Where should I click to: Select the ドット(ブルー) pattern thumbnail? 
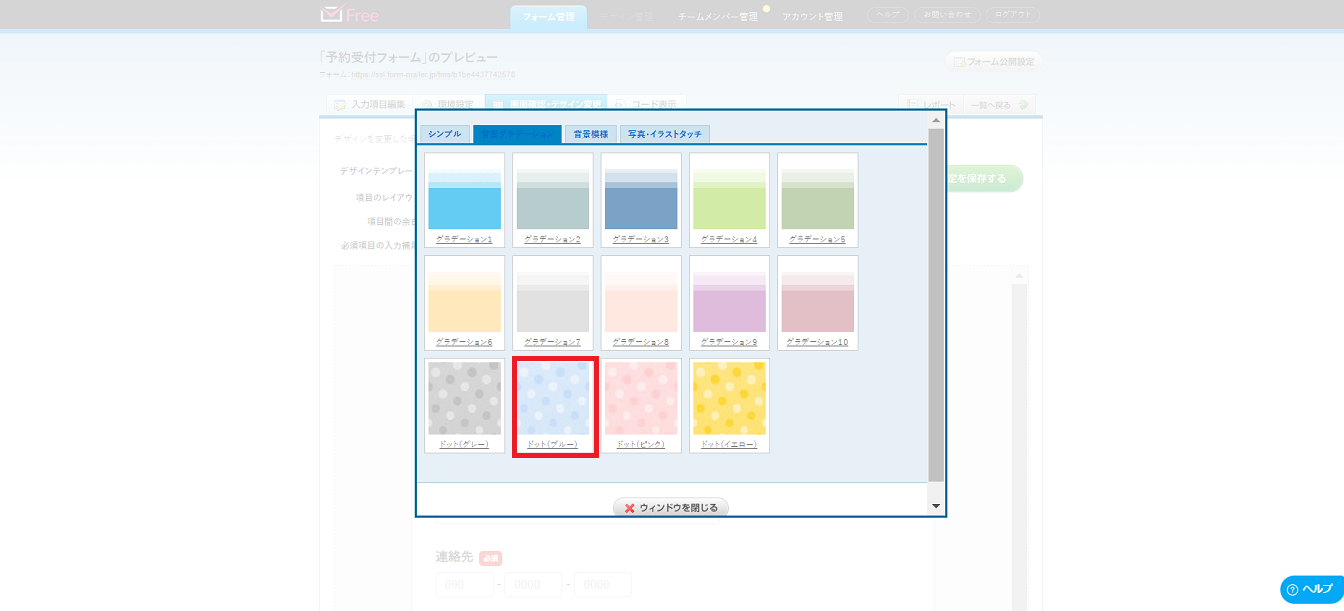[553, 399]
